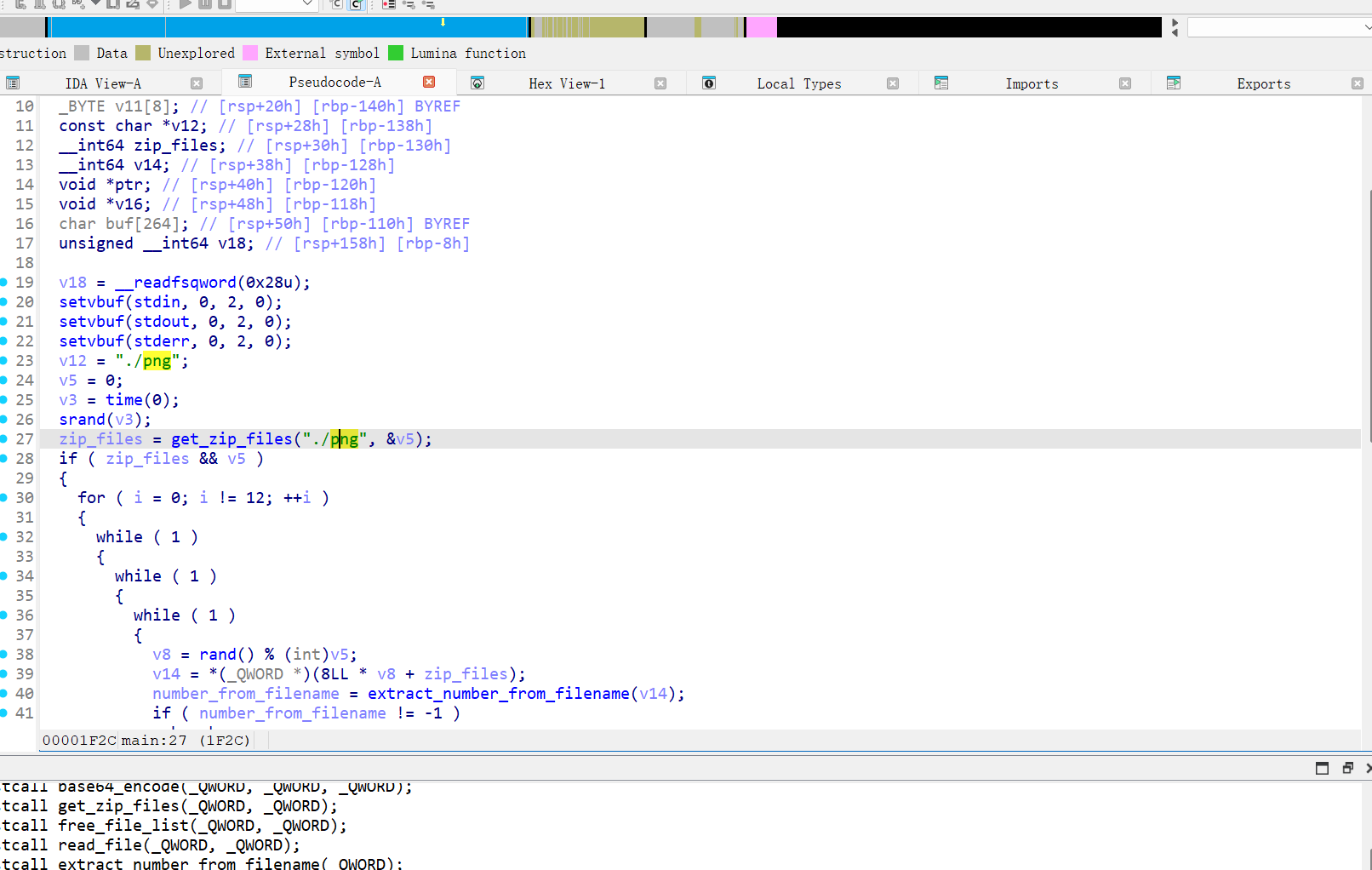This screenshot has width=1372, height=870.
Task: Click the yellow position marker in navigation band
Action: (x=443, y=22)
